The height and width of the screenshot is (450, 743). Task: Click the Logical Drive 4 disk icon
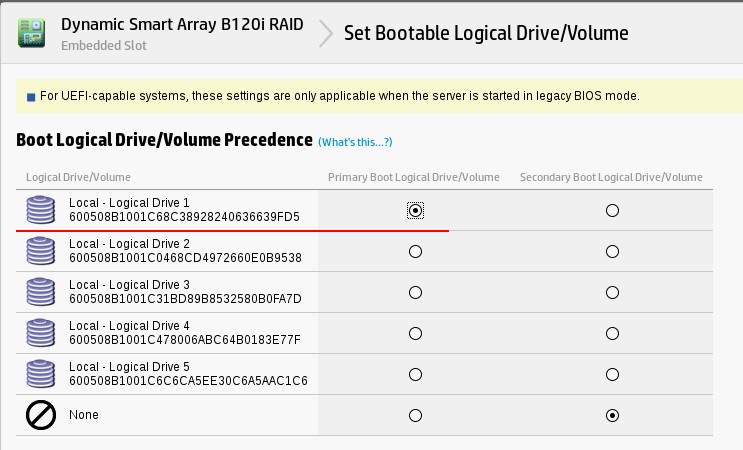(x=40, y=333)
